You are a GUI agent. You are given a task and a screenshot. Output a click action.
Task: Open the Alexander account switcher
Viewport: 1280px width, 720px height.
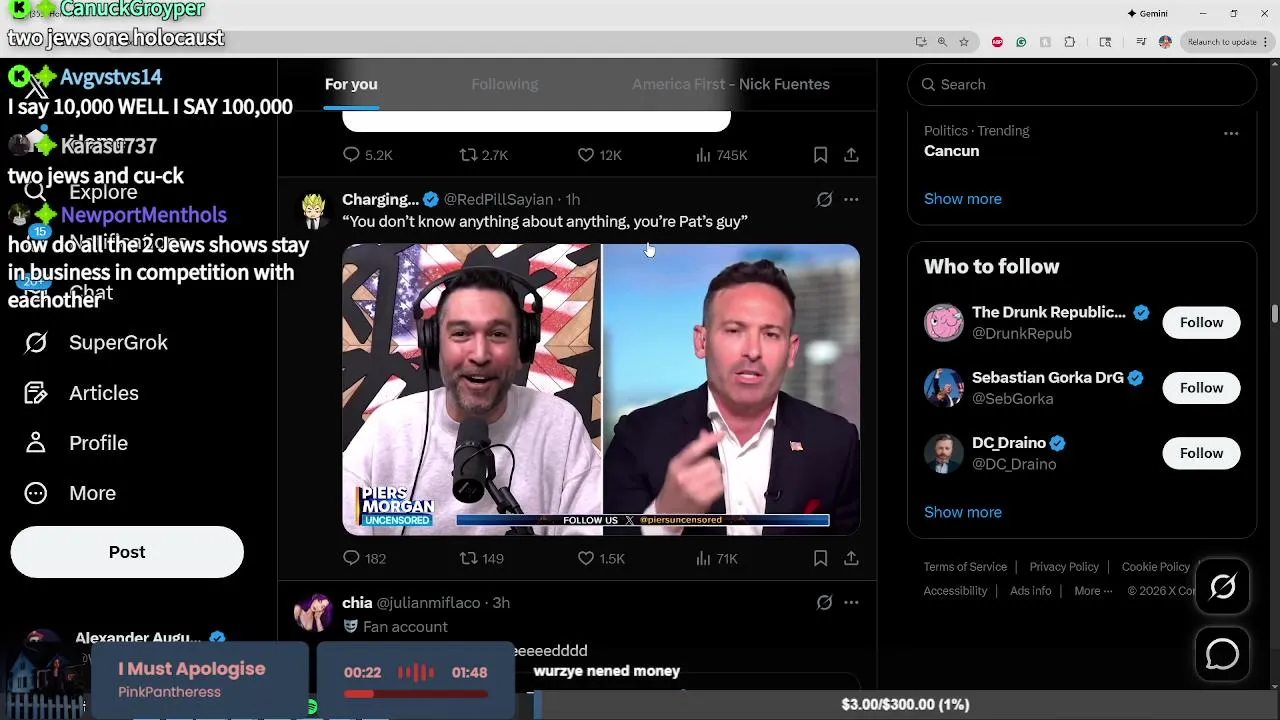point(127,640)
